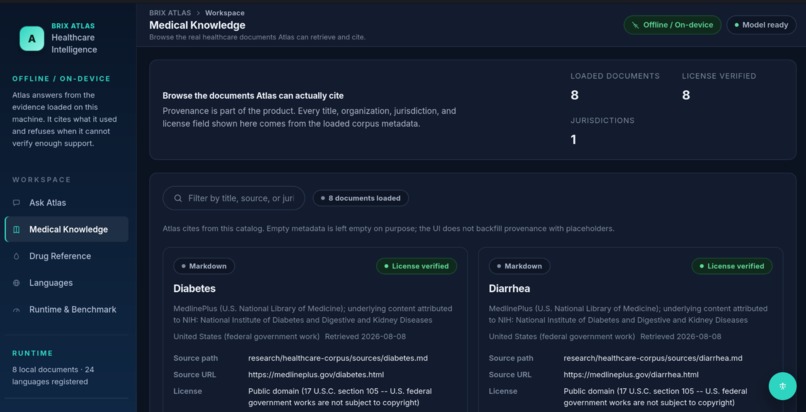This screenshot has height=412, width=806.
Task: Click the 8 documents loaded badge
Action: pos(360,198)
